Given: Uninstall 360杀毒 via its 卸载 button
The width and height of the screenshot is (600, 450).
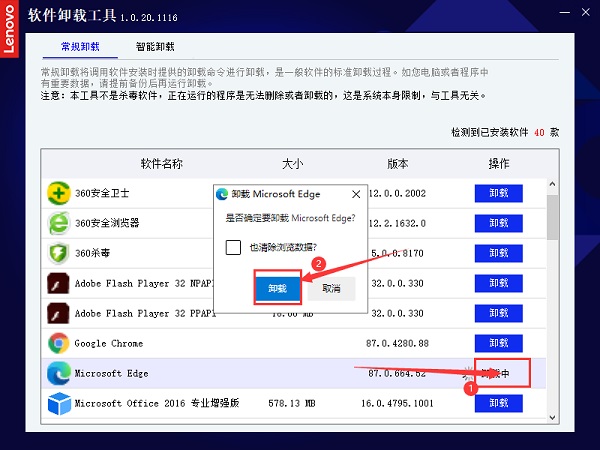Looking at the screenshot, I should tap(499, 253).
